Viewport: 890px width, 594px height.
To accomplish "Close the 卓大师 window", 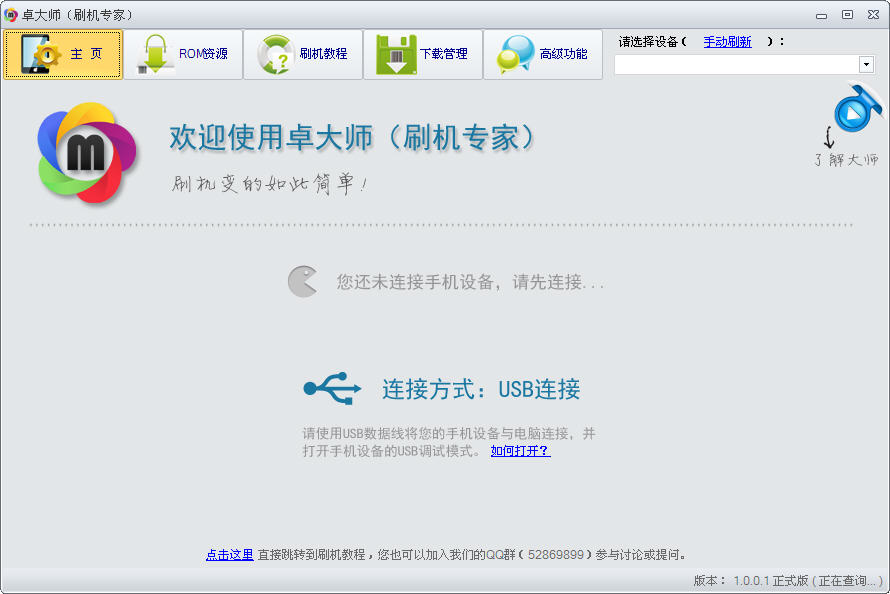I will [874, 15].
